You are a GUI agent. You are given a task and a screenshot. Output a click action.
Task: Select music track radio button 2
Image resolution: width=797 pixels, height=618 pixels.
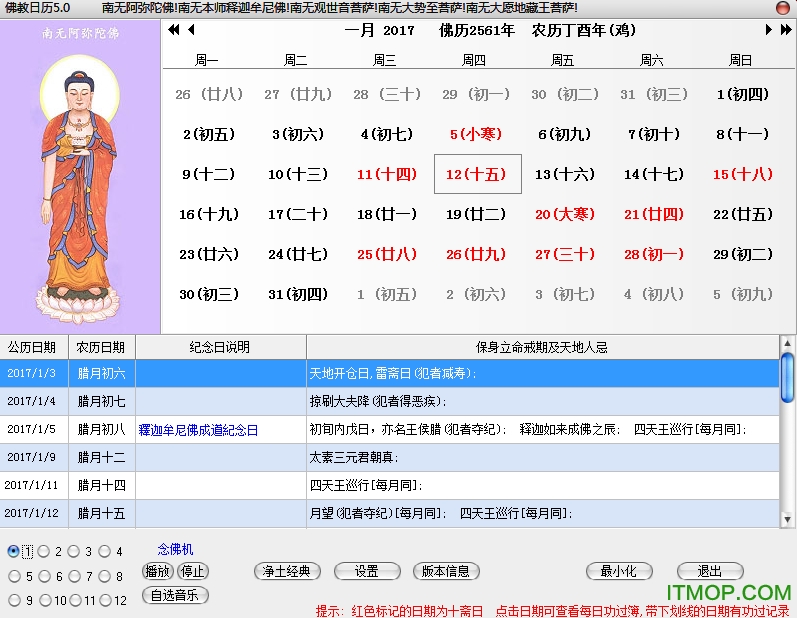coord(44,551)
